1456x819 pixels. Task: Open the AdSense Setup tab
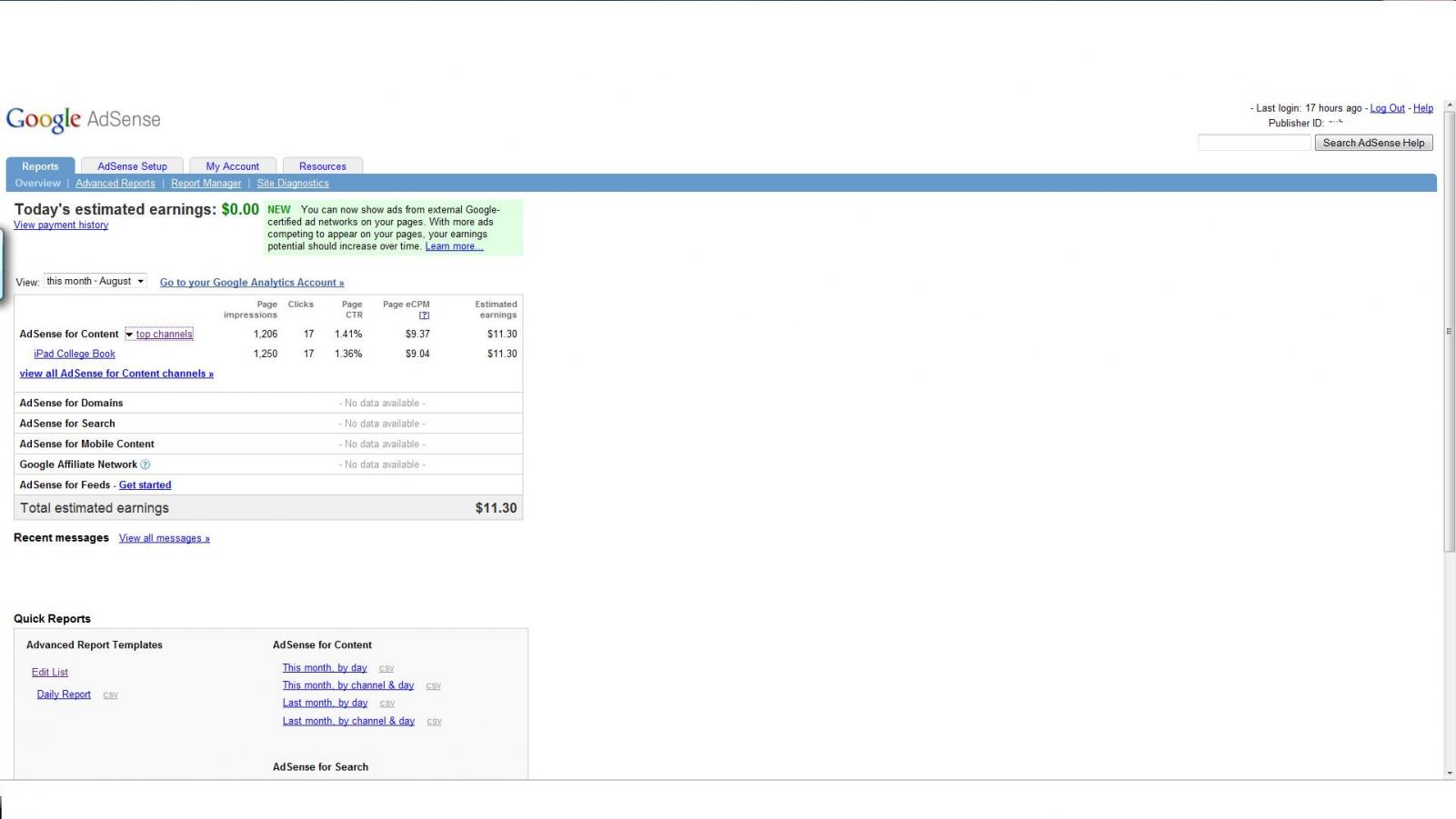coord(132,166)
